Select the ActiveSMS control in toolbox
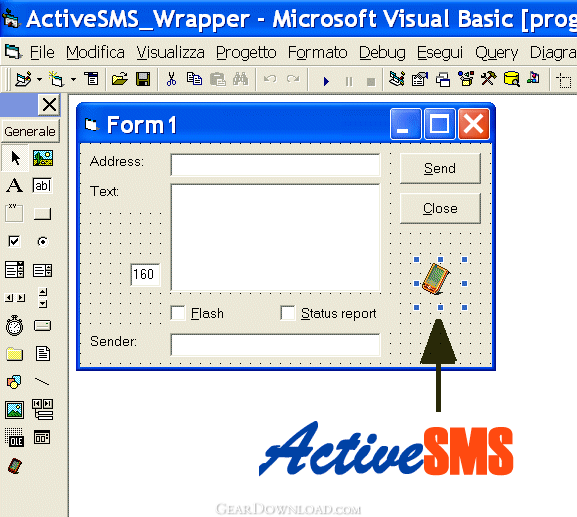This screenshot has height=517, width=577. pos(15,466)
